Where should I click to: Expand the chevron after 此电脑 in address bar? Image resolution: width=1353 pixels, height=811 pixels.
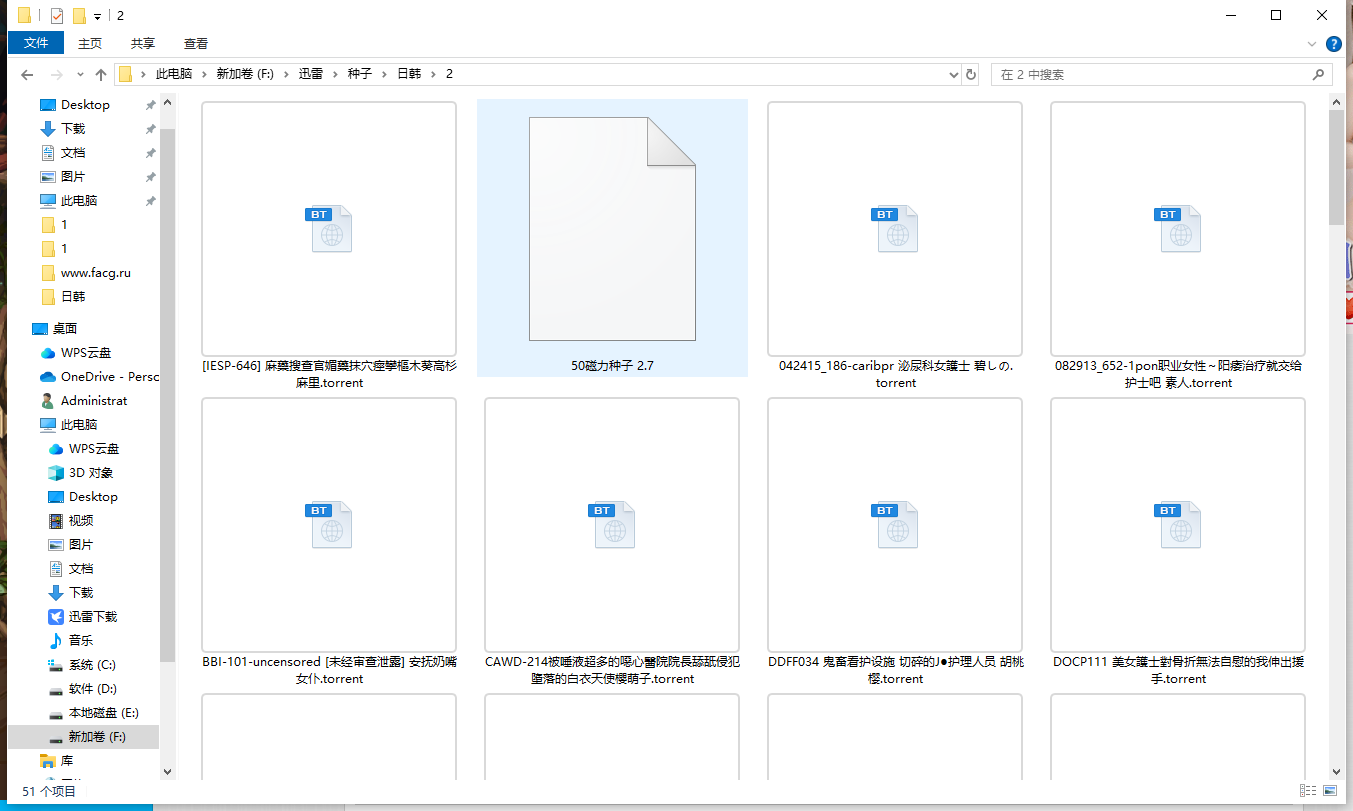pos(204,75)
